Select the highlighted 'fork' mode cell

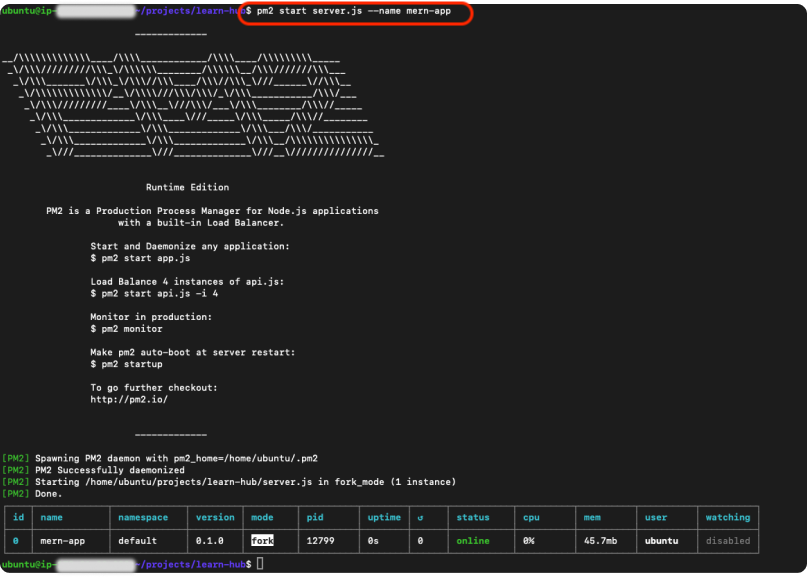tap(262, 541)
